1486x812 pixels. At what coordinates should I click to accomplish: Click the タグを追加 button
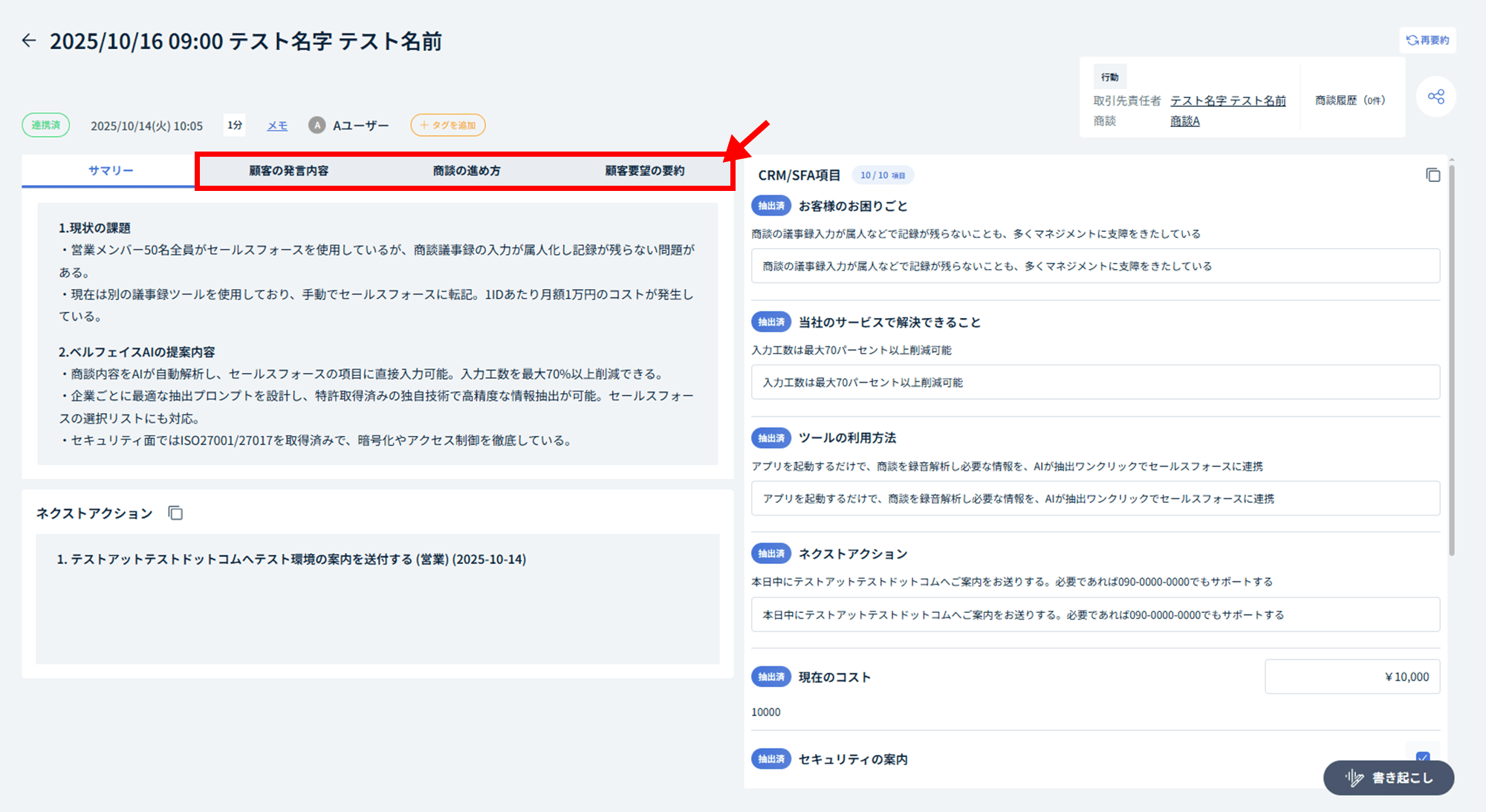[x=447, y=125]
